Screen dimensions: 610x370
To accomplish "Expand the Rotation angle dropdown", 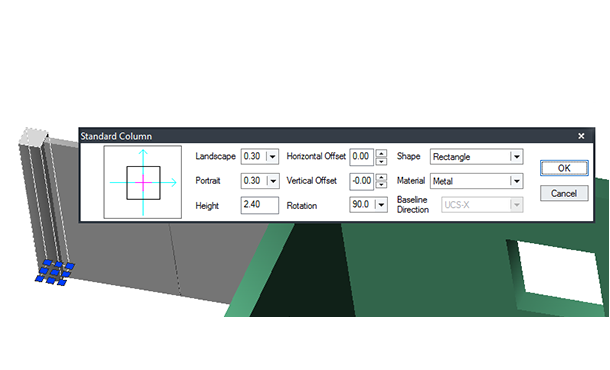I will (x=381, y=205).
